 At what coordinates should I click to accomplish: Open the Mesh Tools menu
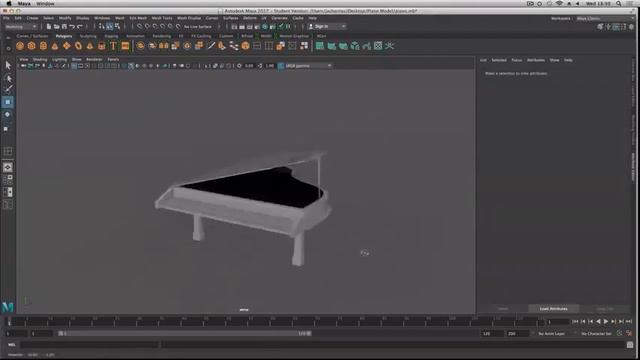(x=162, y=18)
